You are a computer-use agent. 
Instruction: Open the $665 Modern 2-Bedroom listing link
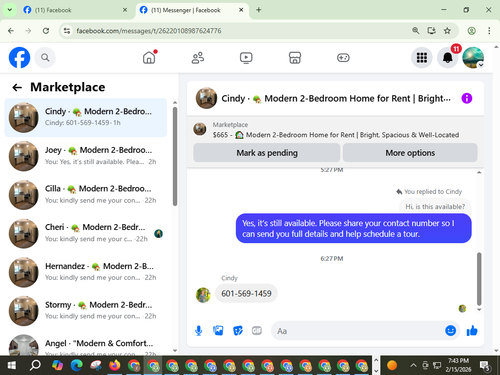pyautogui.click(x=336, y=135)
